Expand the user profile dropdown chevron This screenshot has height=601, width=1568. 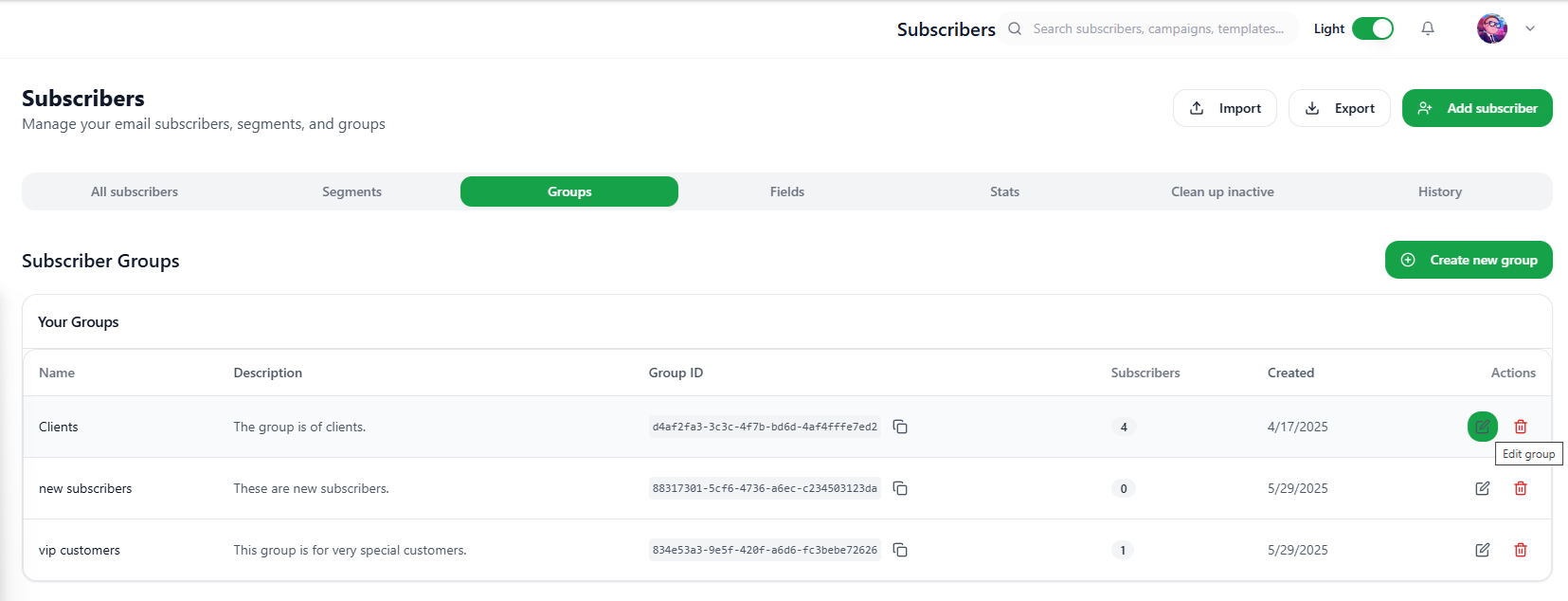pos(1530,28)
